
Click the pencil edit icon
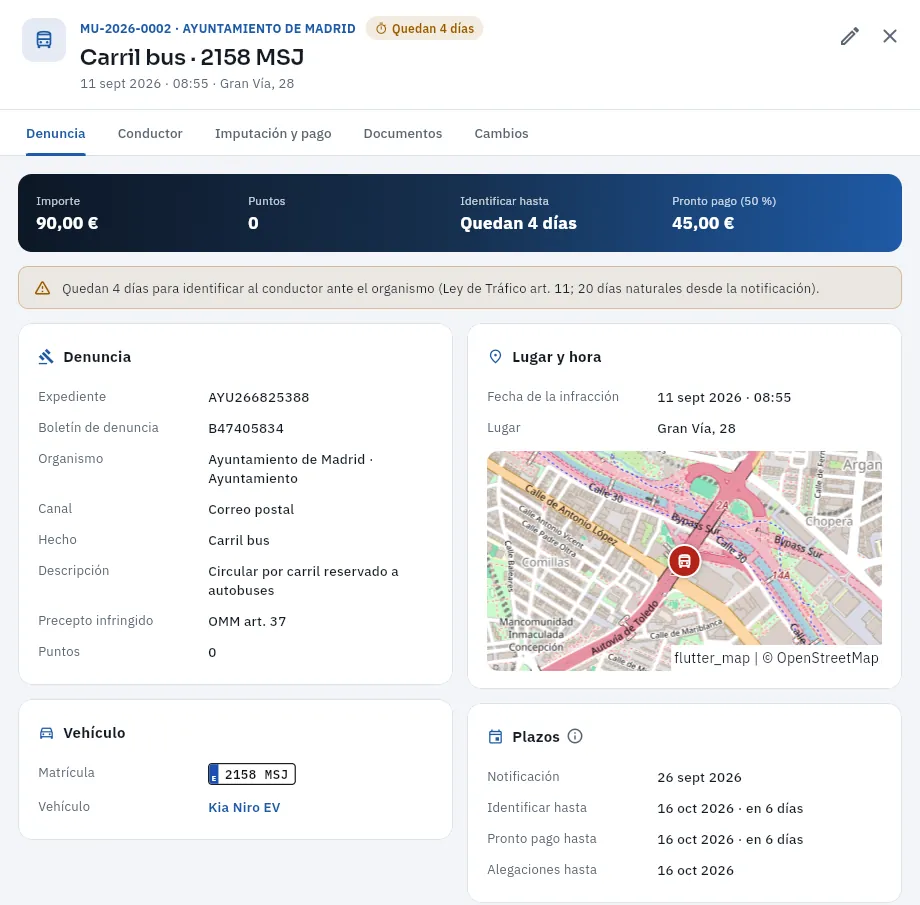(850, 36)
